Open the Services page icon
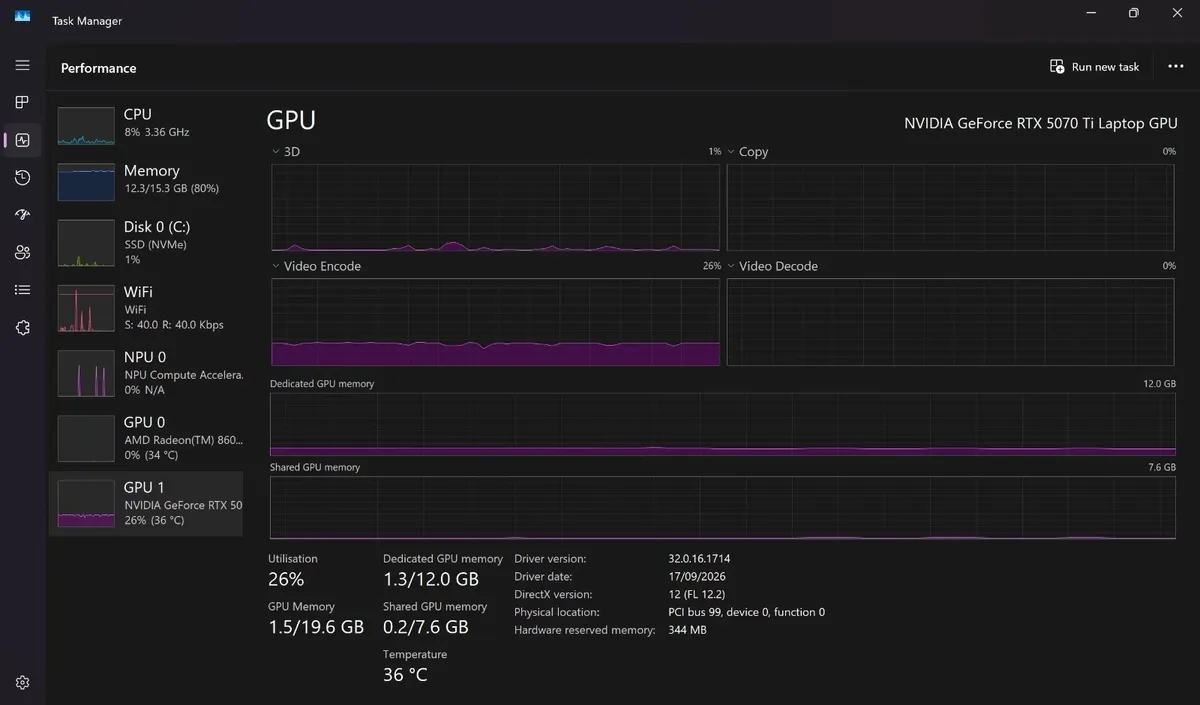 pyautogui.click(x=22, y=327)
